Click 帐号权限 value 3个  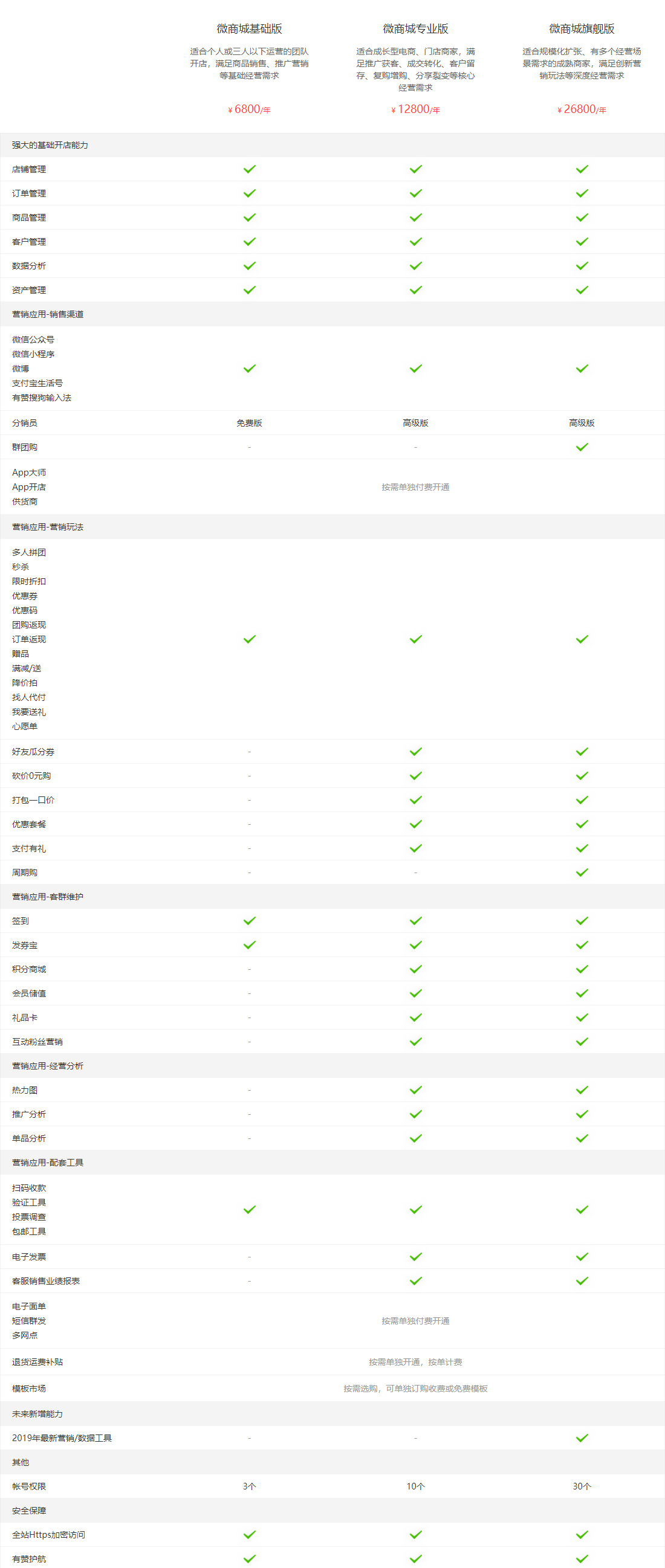click(x=249, y=1486)
